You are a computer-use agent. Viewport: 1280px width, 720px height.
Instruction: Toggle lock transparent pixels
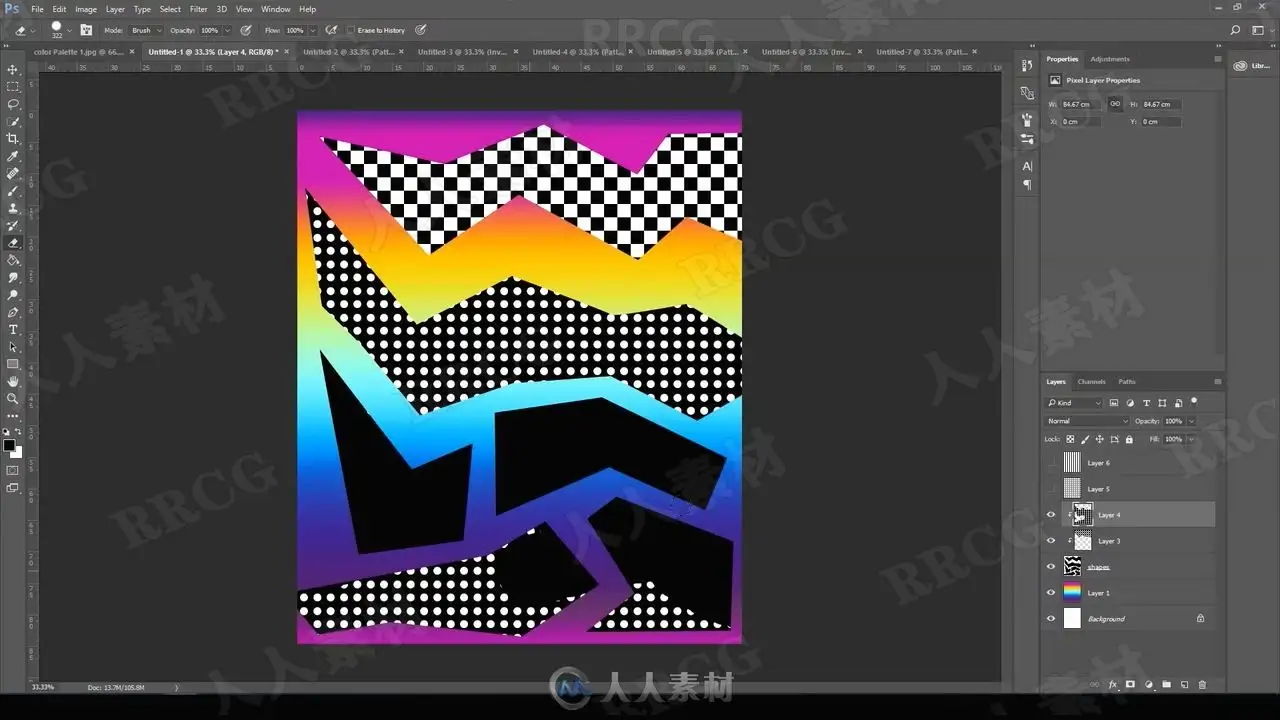pos(1070,439)
